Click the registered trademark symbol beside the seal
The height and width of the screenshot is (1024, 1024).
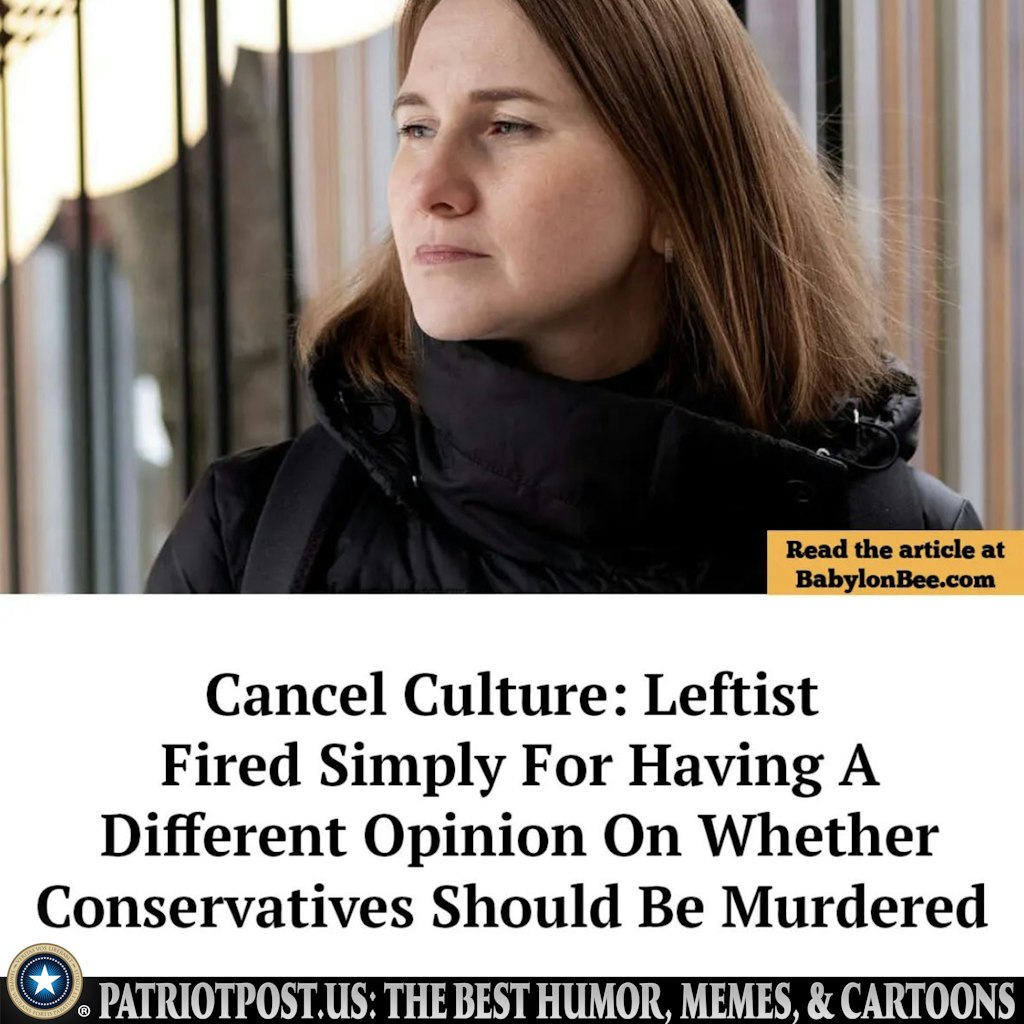point(84,1012)
